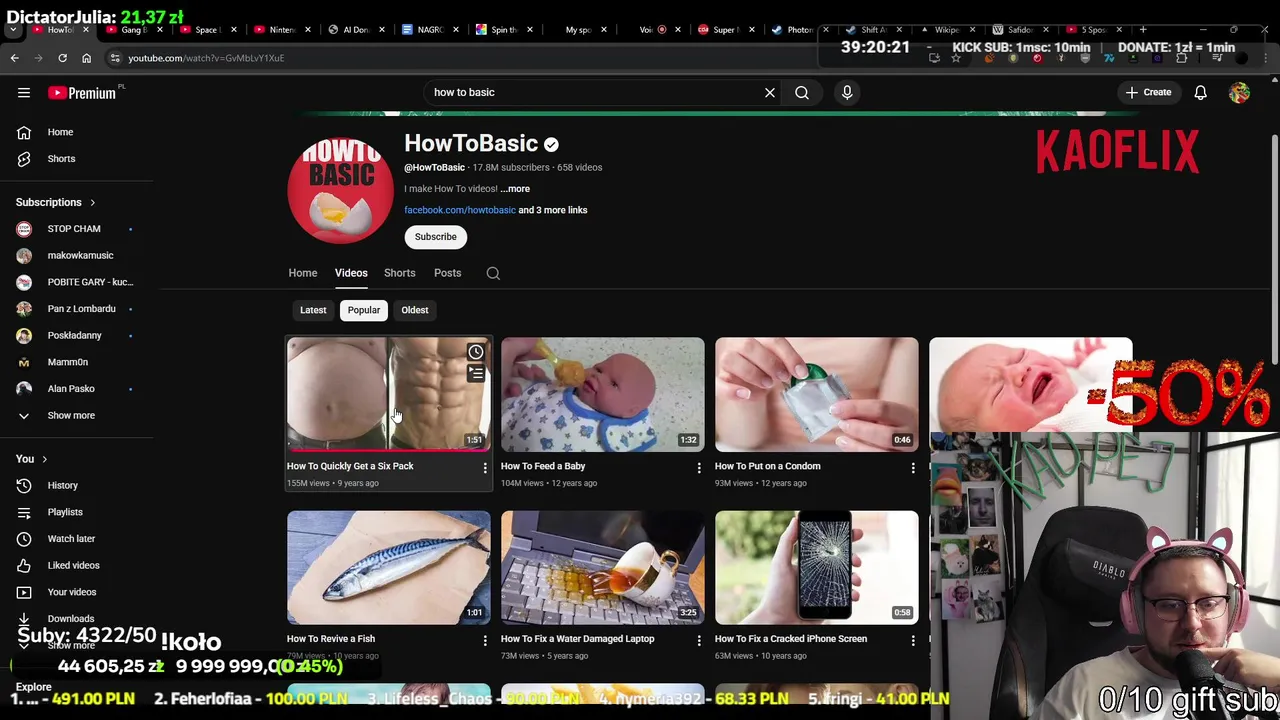Add Six Pack video to queue
1280x720 pixels.
click(476, 374)
